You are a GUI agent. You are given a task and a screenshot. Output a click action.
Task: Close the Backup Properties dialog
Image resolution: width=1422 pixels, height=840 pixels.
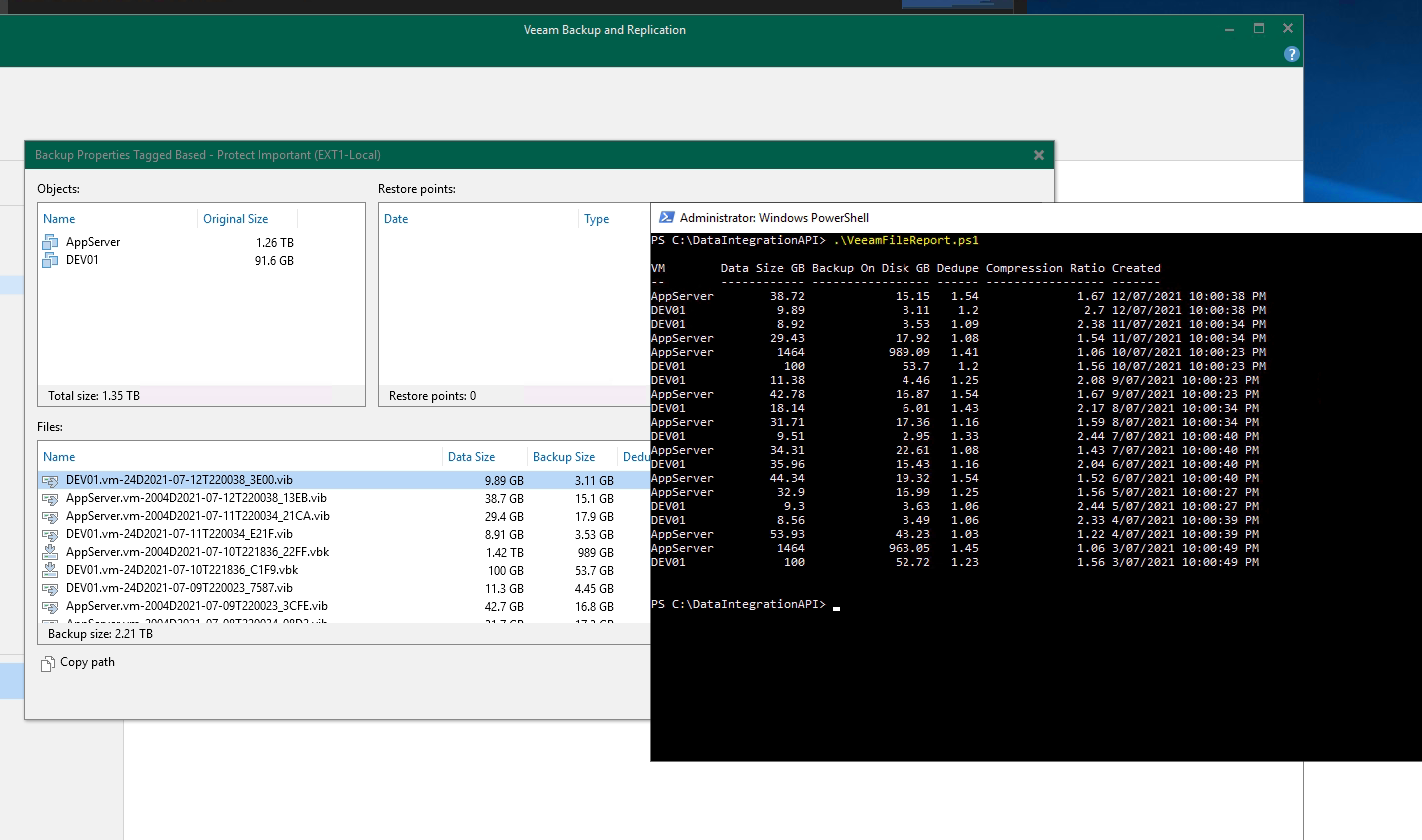click(x=1039, y=155)
